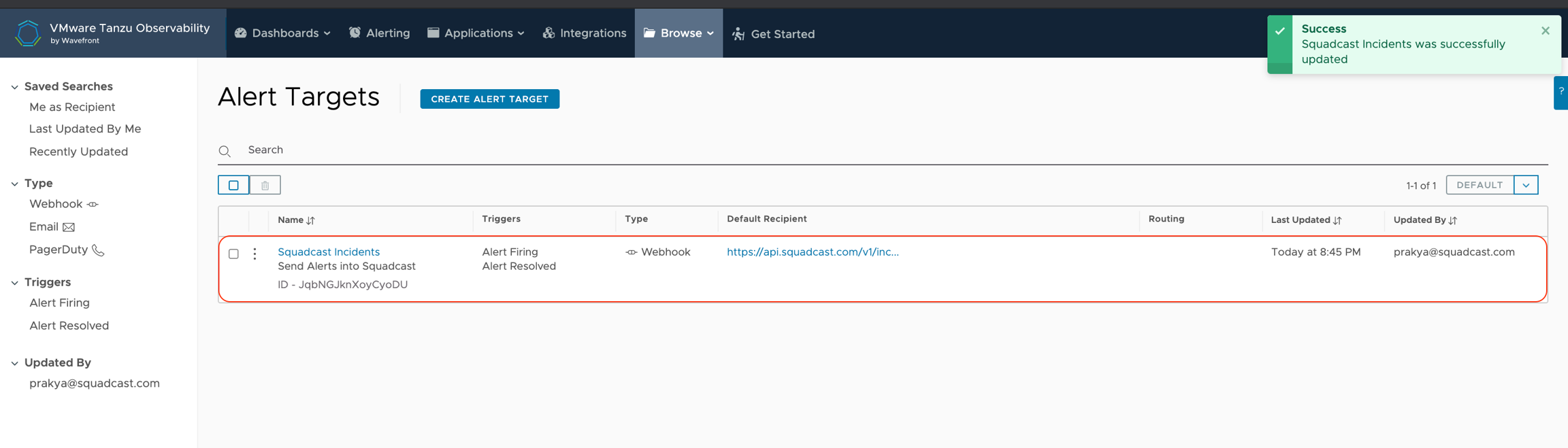Image resolution: width=1568 pixels, height=448 pixels.
Task: Go to the Alerting page
Action: point(380,33)
